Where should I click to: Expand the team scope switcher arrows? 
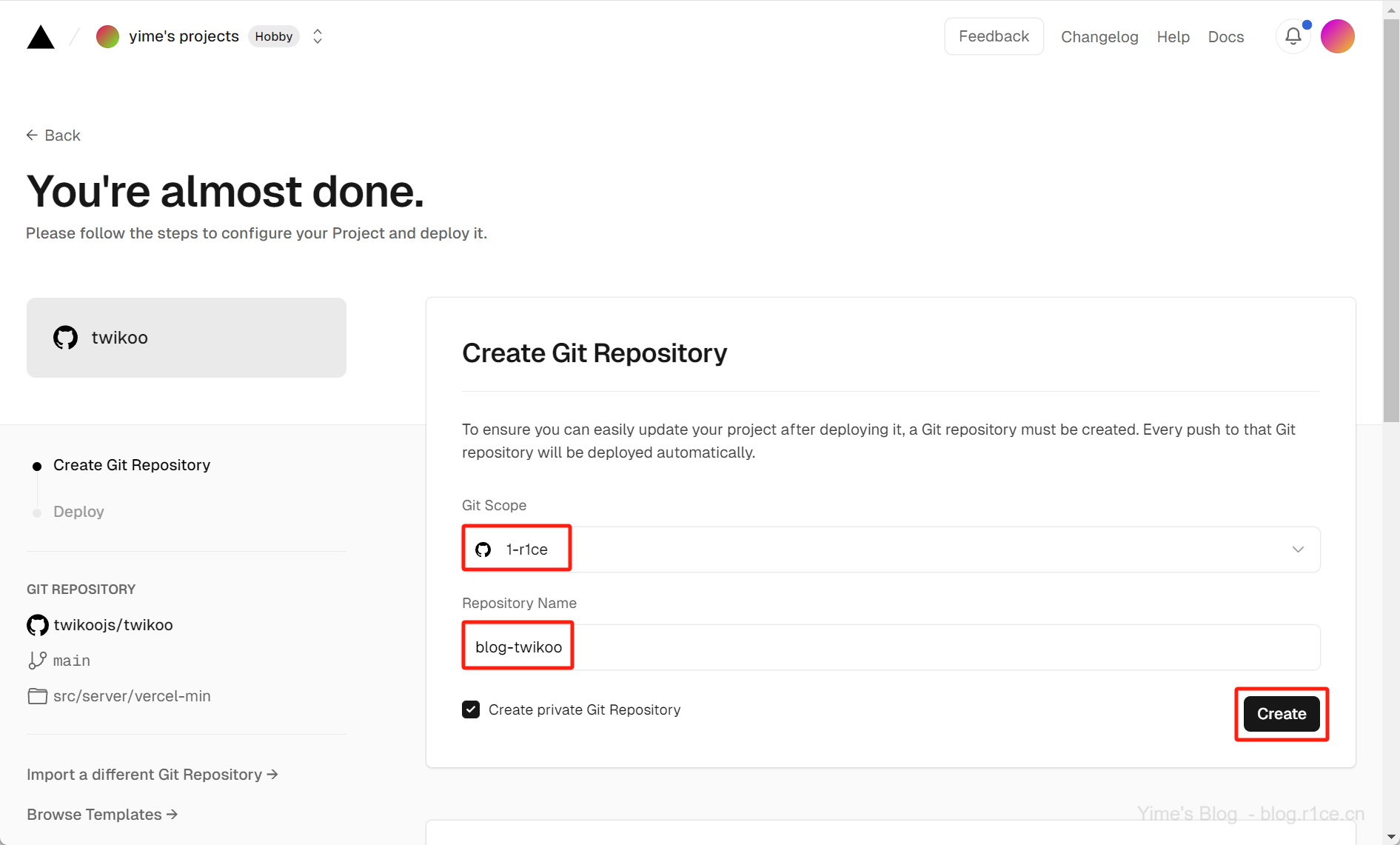[x=318, y=36]
